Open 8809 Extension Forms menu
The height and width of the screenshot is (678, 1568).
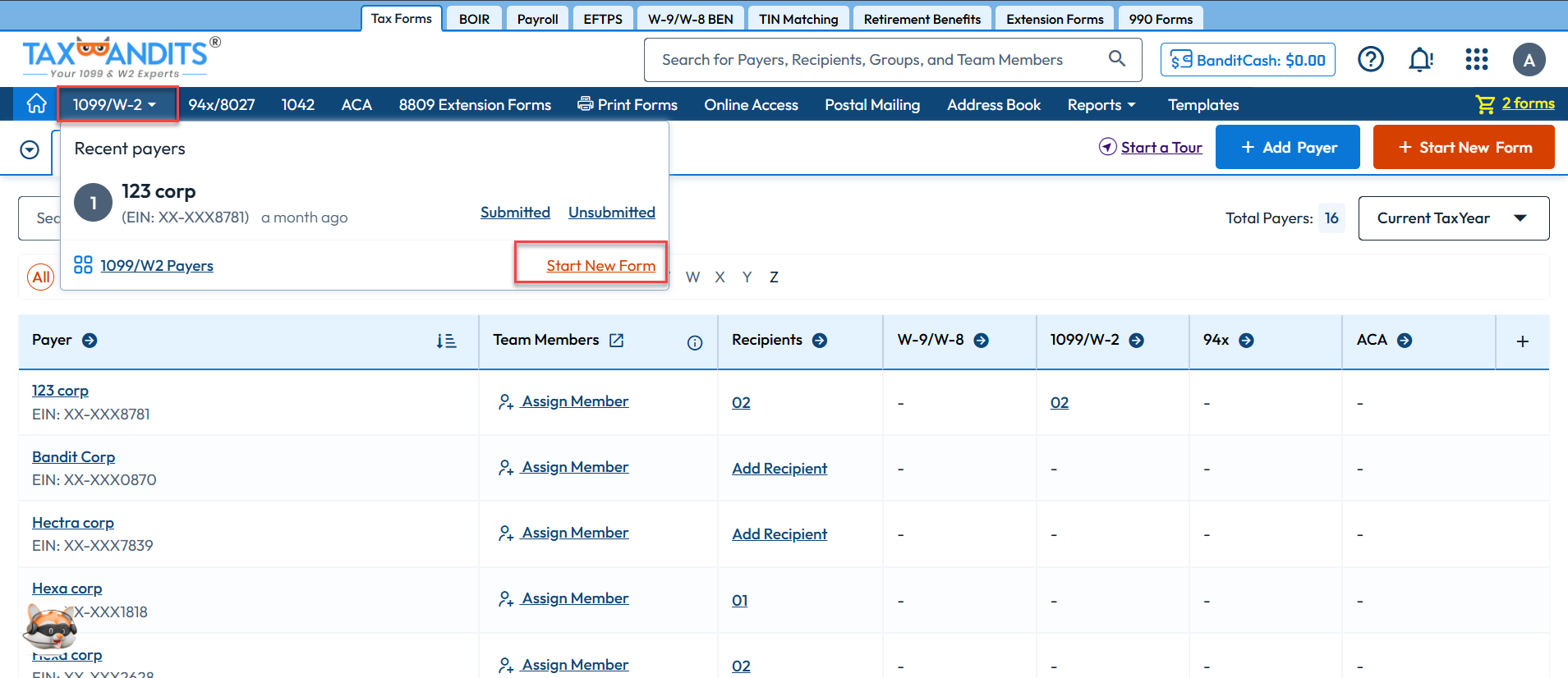coord(475,104)
